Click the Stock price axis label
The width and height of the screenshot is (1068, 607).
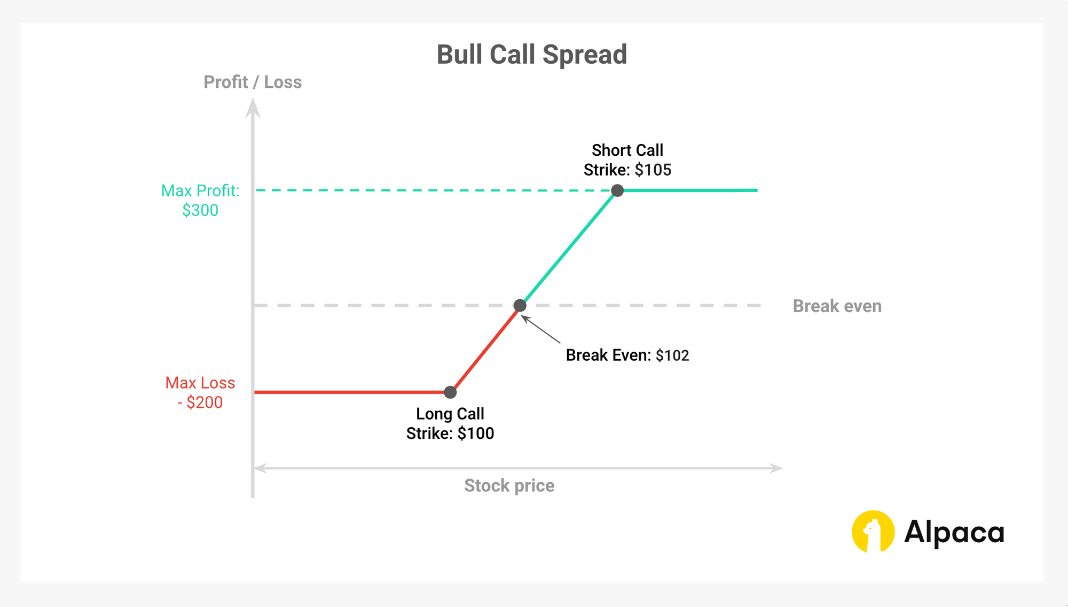click(x=509, y=486)
